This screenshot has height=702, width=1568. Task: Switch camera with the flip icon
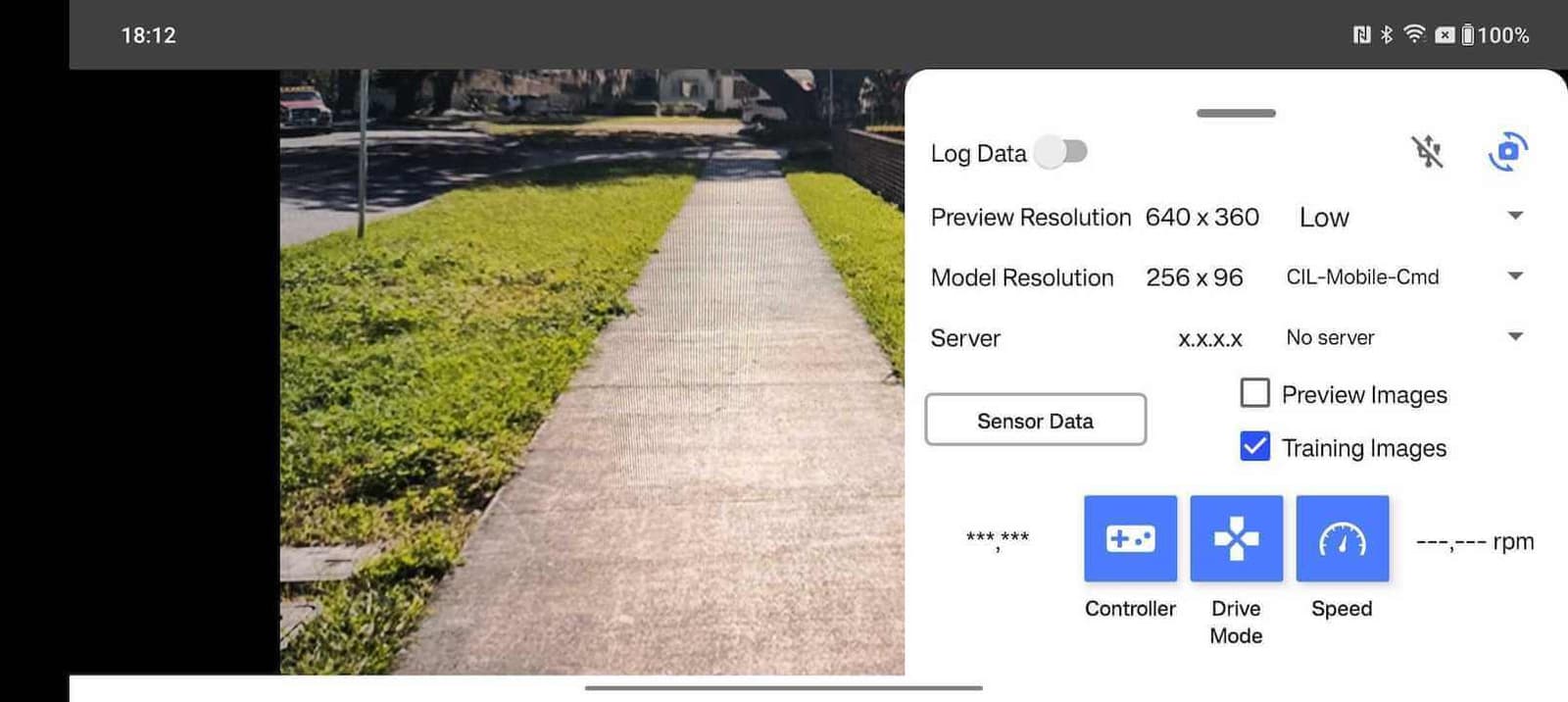(1507, 151)
